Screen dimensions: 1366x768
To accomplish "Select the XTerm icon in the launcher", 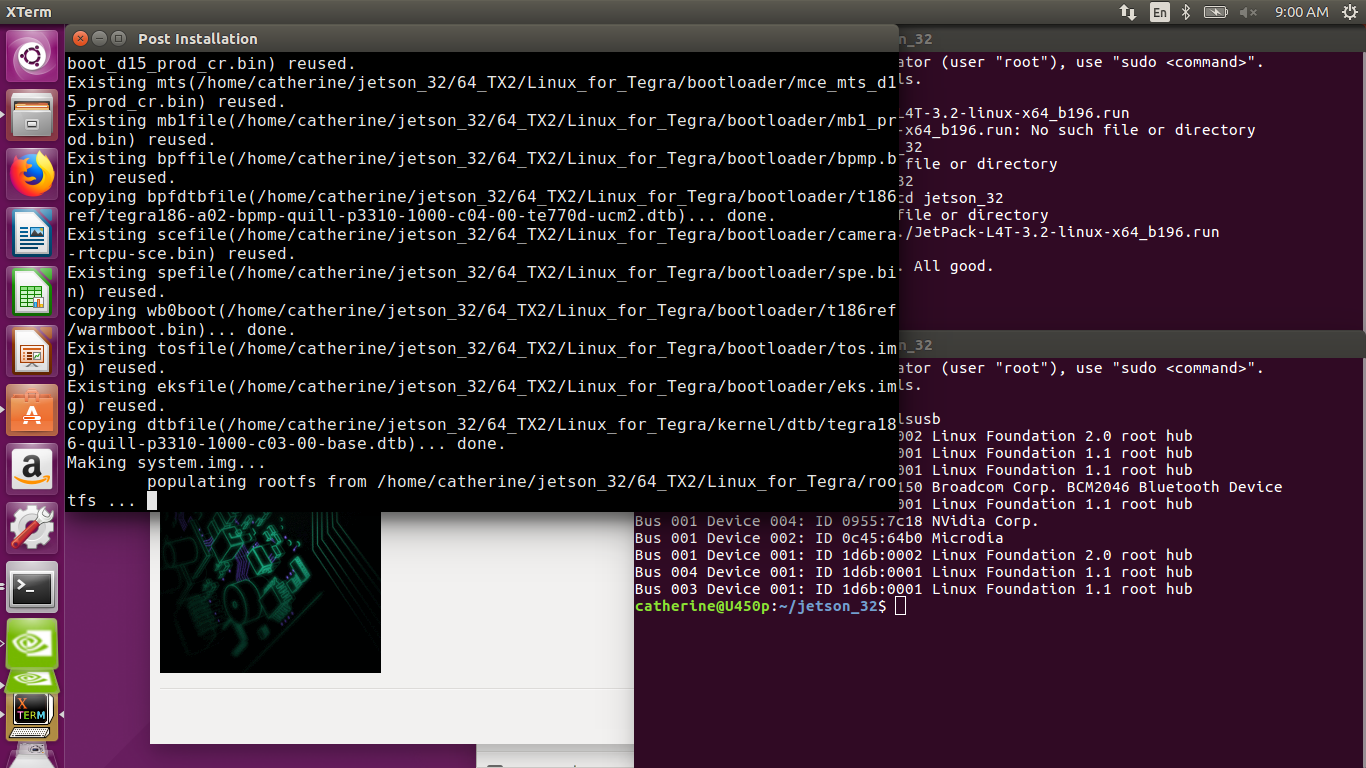I will click(x=31, y=712).
